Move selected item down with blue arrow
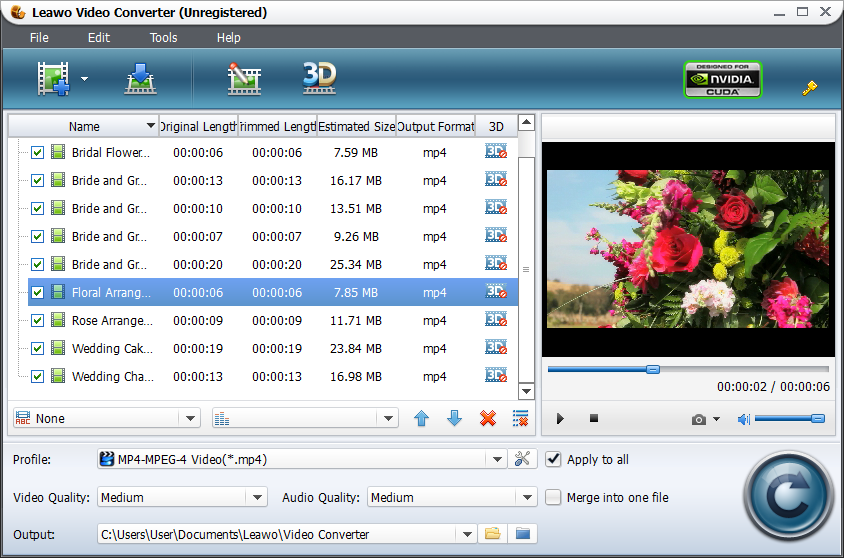Viewport: 844px width, 558px height. 455,418
